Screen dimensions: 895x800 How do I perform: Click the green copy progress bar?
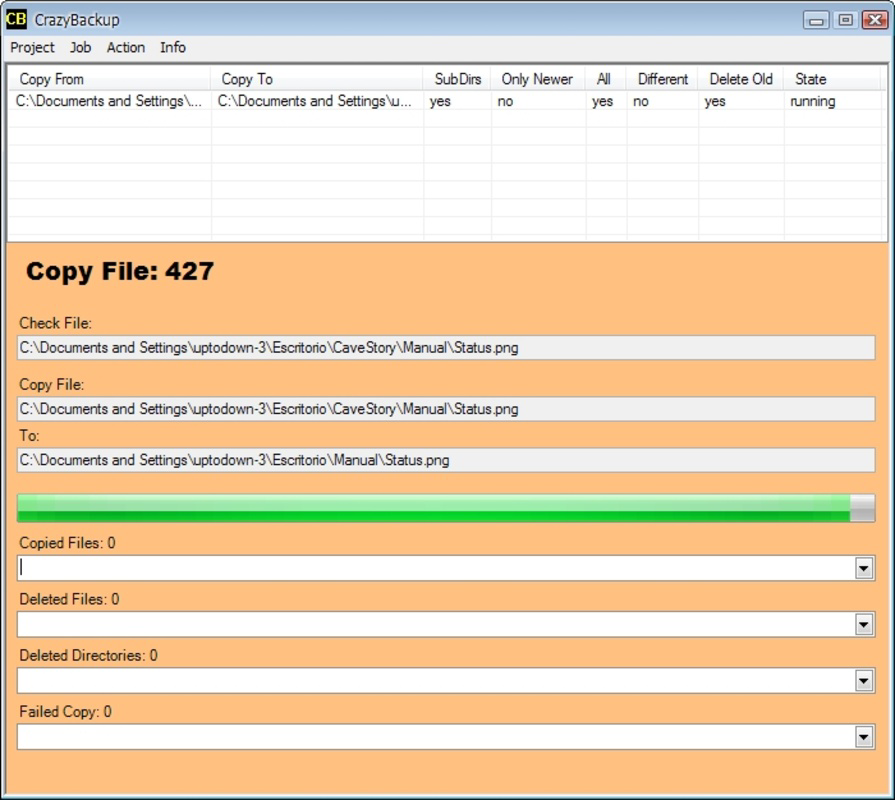446,508
